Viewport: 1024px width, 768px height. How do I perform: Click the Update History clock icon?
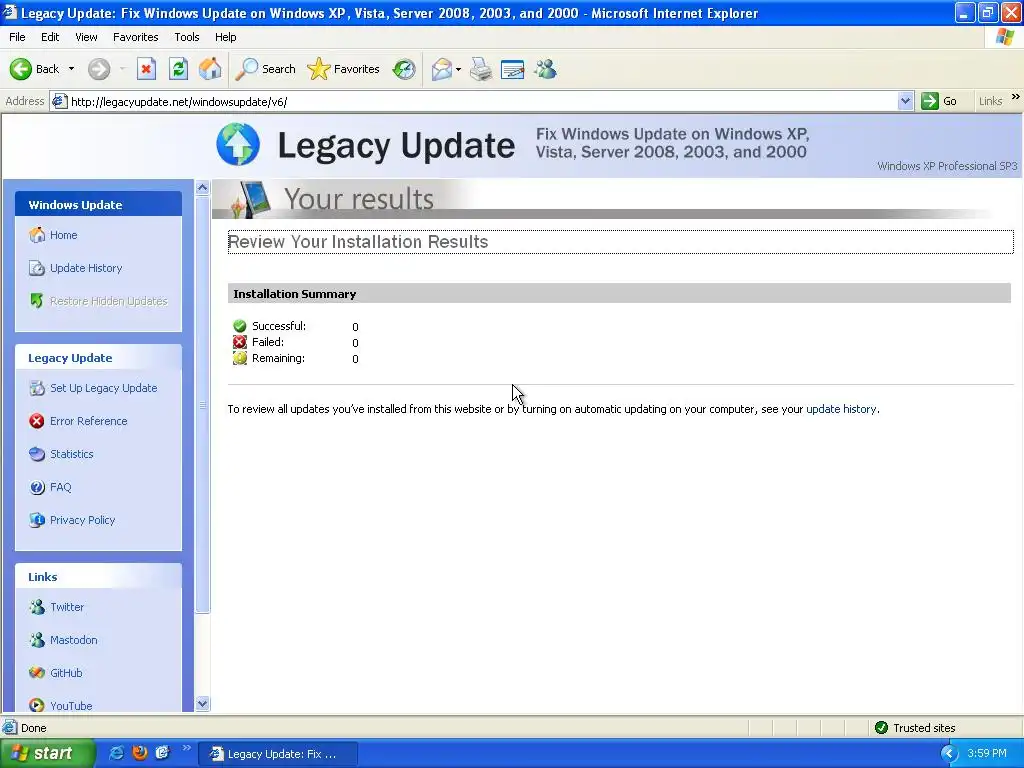click(x=37, y=268)
